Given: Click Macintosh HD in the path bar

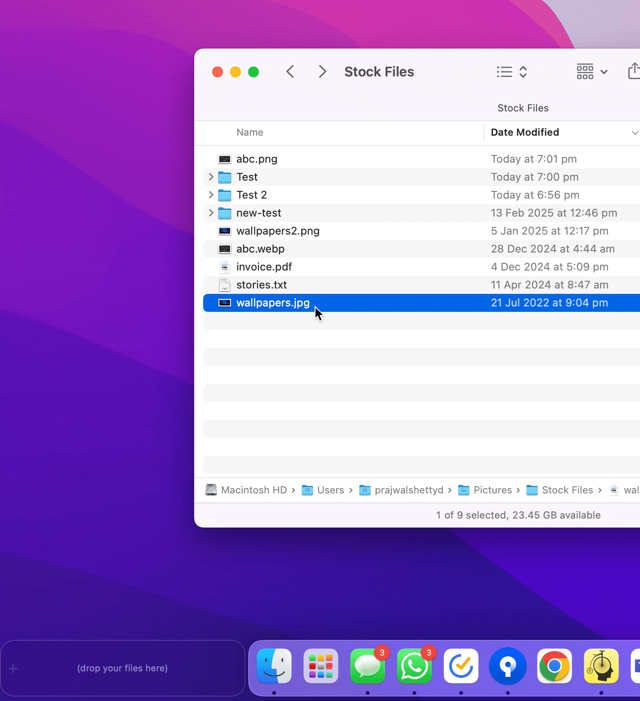Looking at the screenshot, I should 246,490.
